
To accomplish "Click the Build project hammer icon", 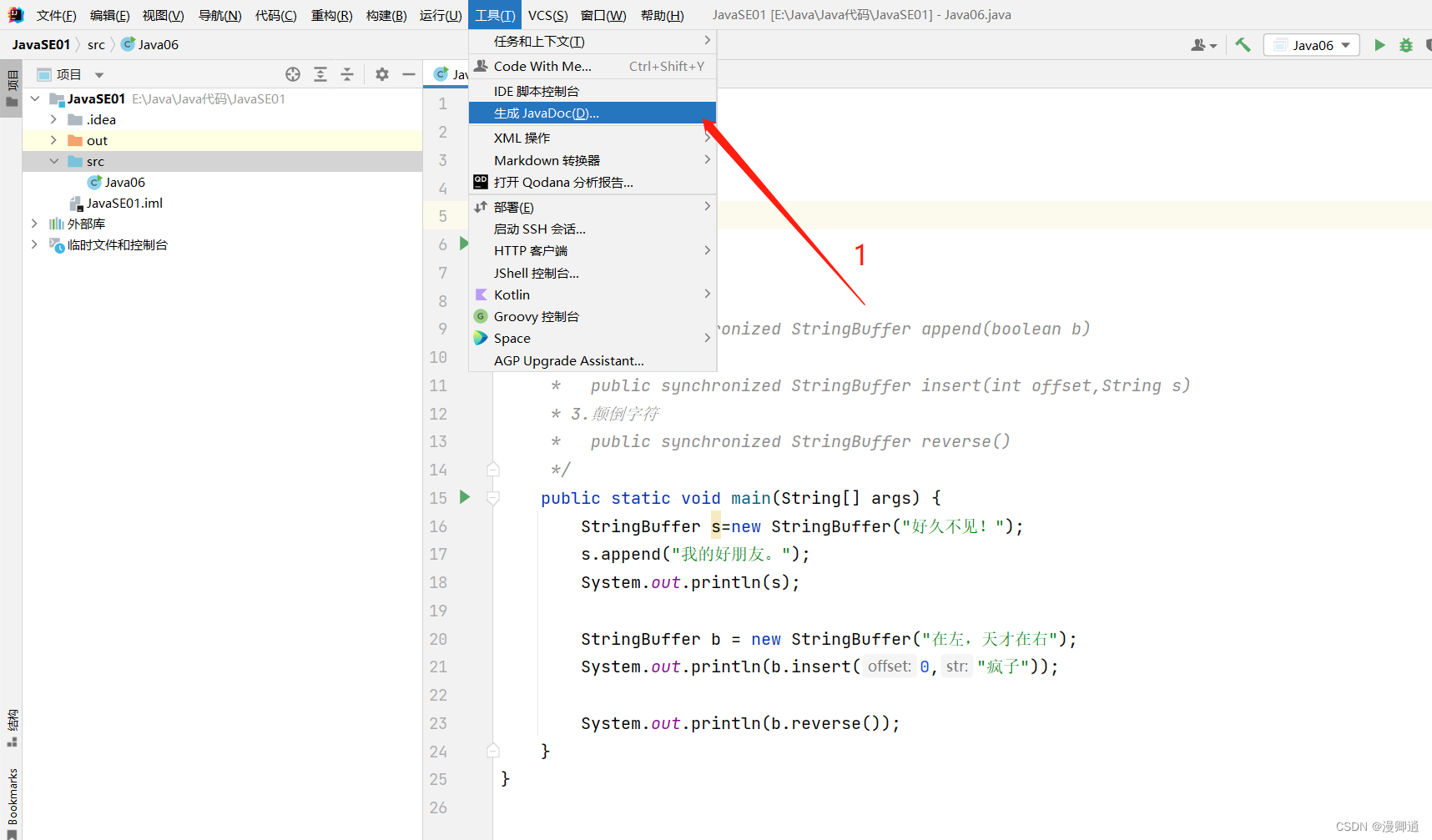I will [1243, 45].
